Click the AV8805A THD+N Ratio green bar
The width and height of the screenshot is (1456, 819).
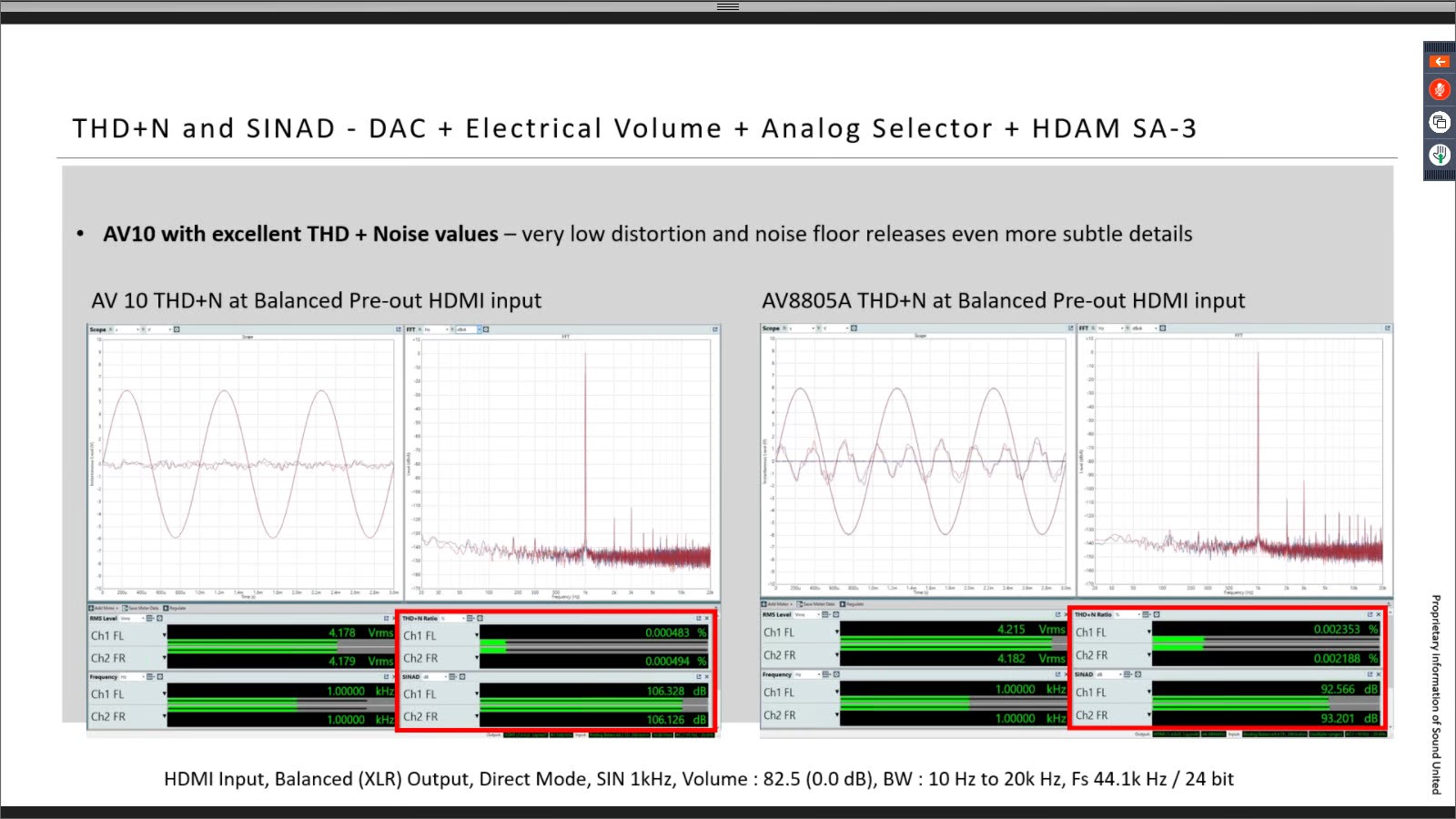point(1178,643)
